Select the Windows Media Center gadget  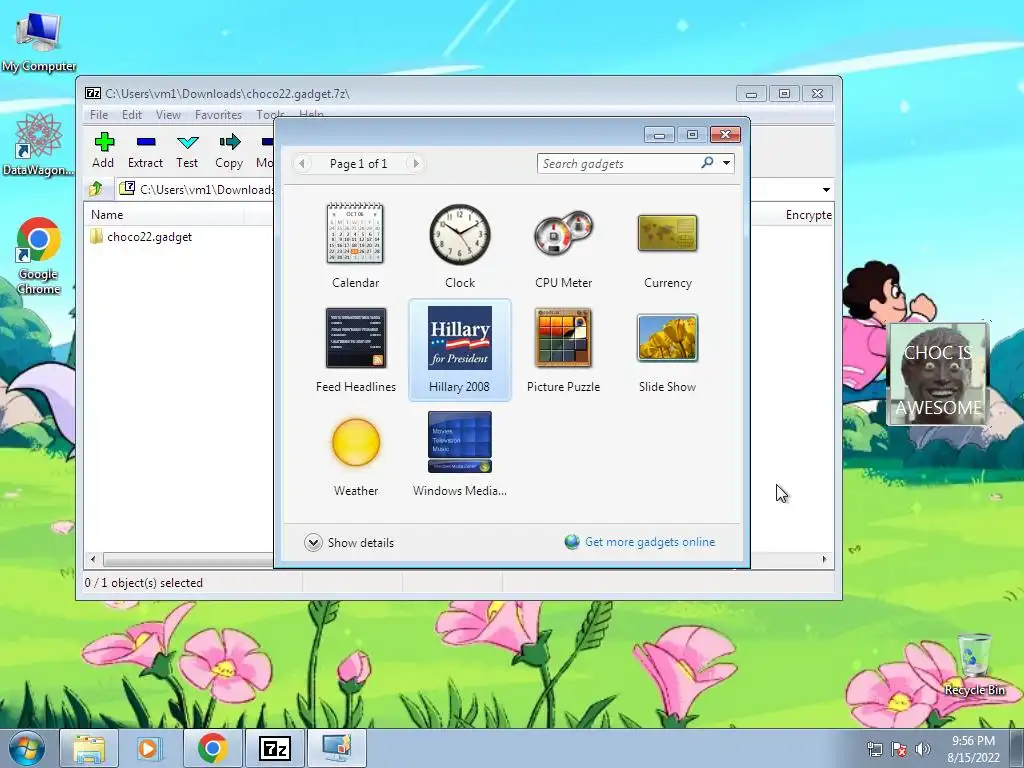(x=460, y=454)
